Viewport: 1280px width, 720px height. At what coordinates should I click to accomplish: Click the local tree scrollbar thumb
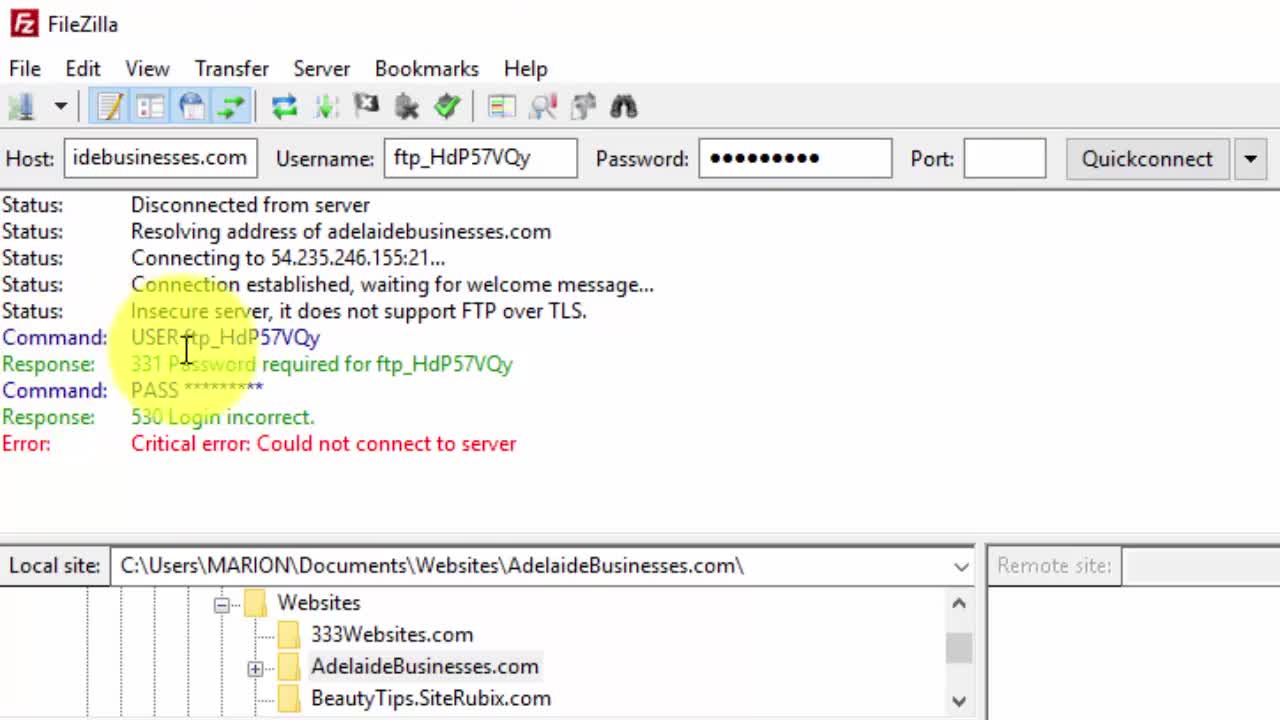(959, 648)
